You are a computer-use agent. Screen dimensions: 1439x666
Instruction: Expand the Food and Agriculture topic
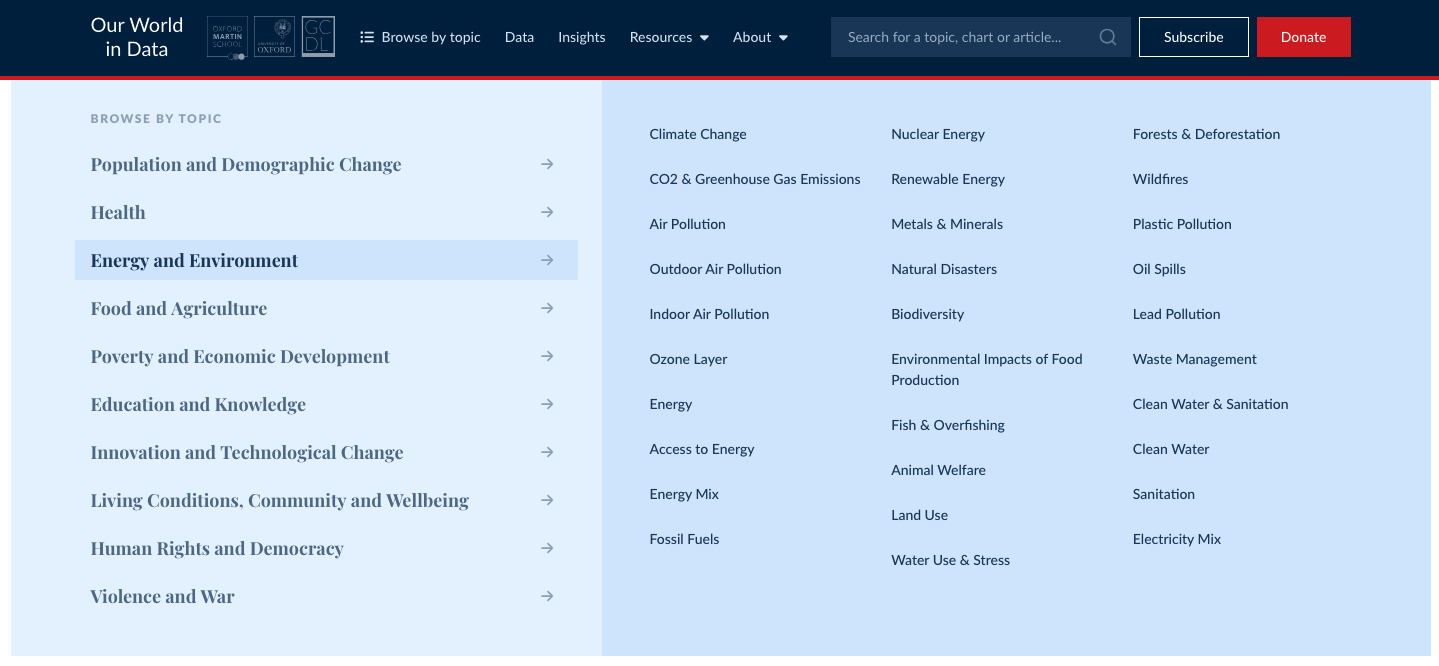click(178, 308)
